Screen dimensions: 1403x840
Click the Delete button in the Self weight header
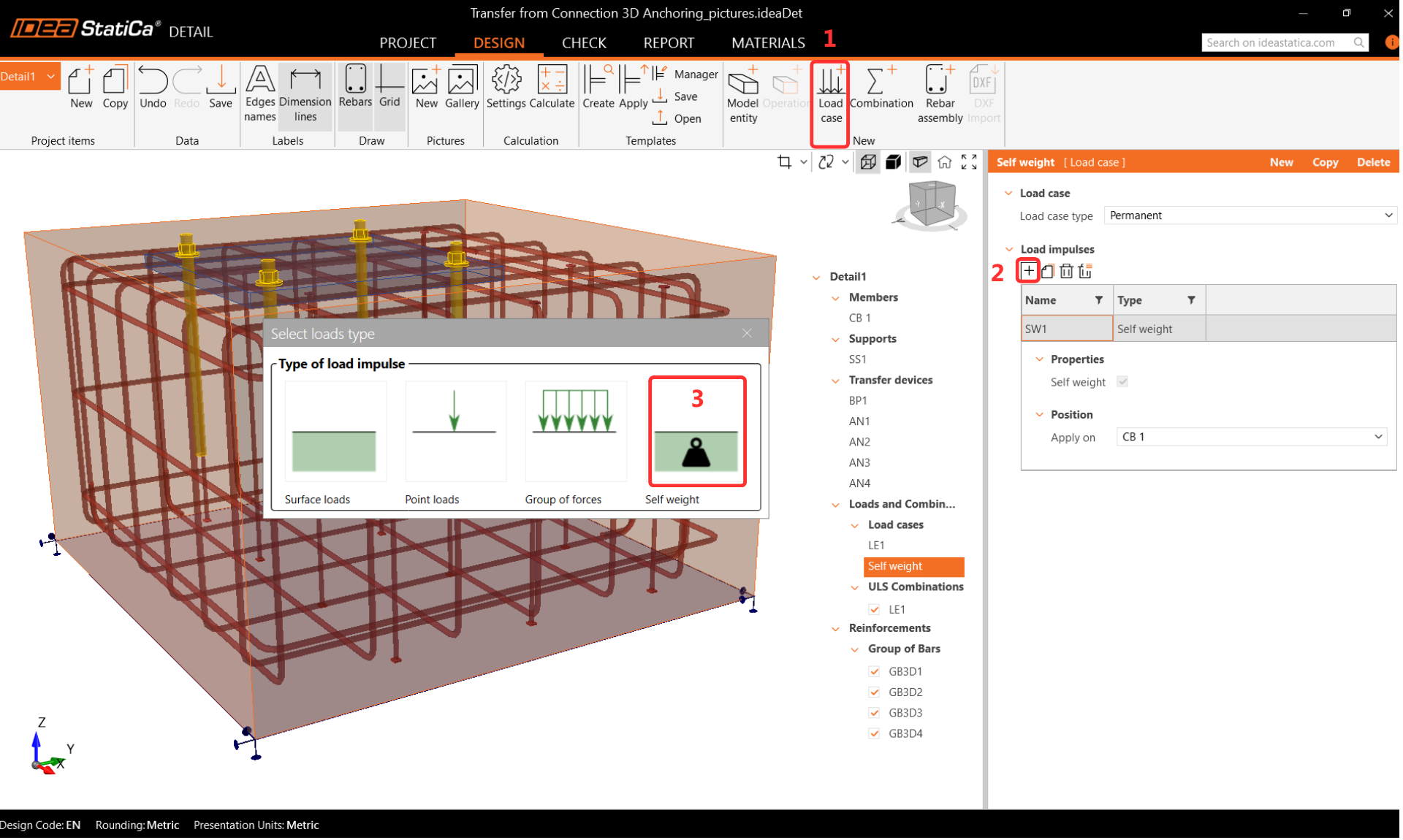pyautogui.click(x=1372, y=162)
